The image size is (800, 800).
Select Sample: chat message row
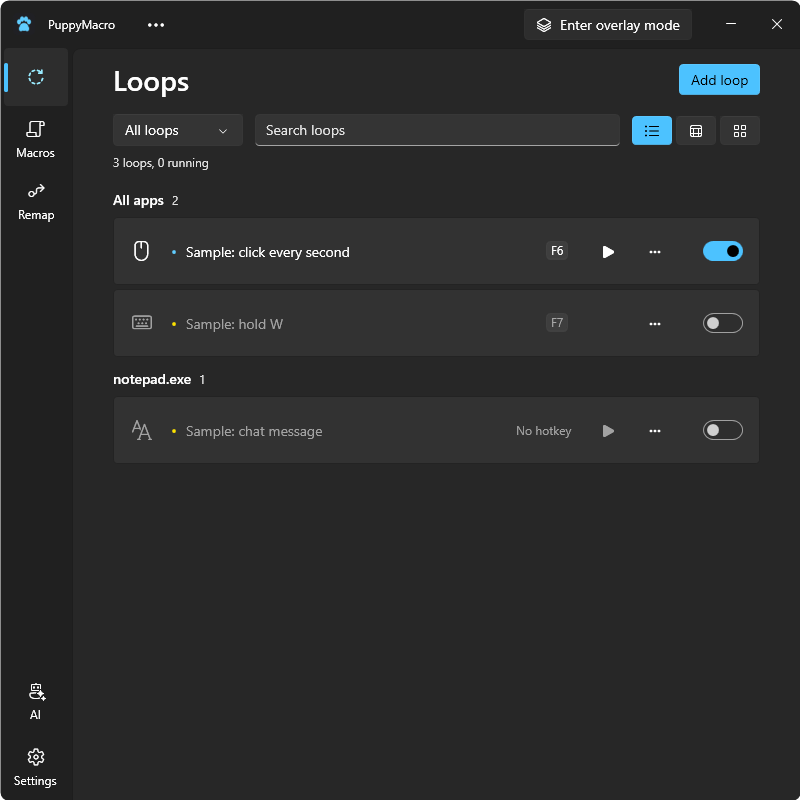coord(436,430)
